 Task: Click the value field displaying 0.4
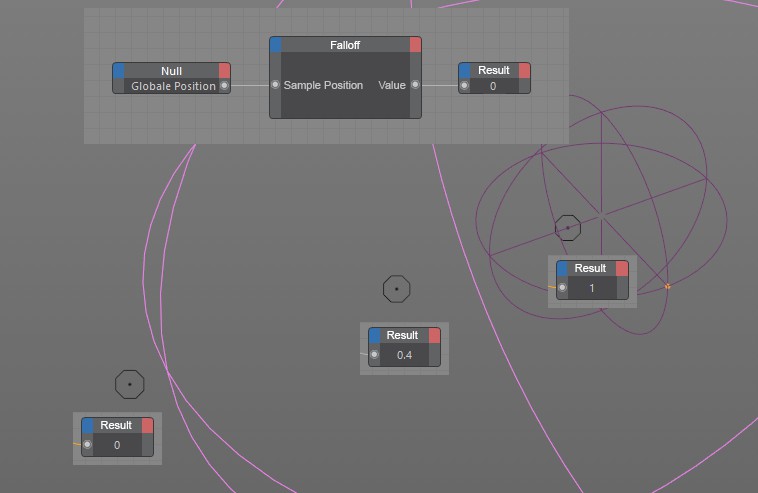coord(404,355)
